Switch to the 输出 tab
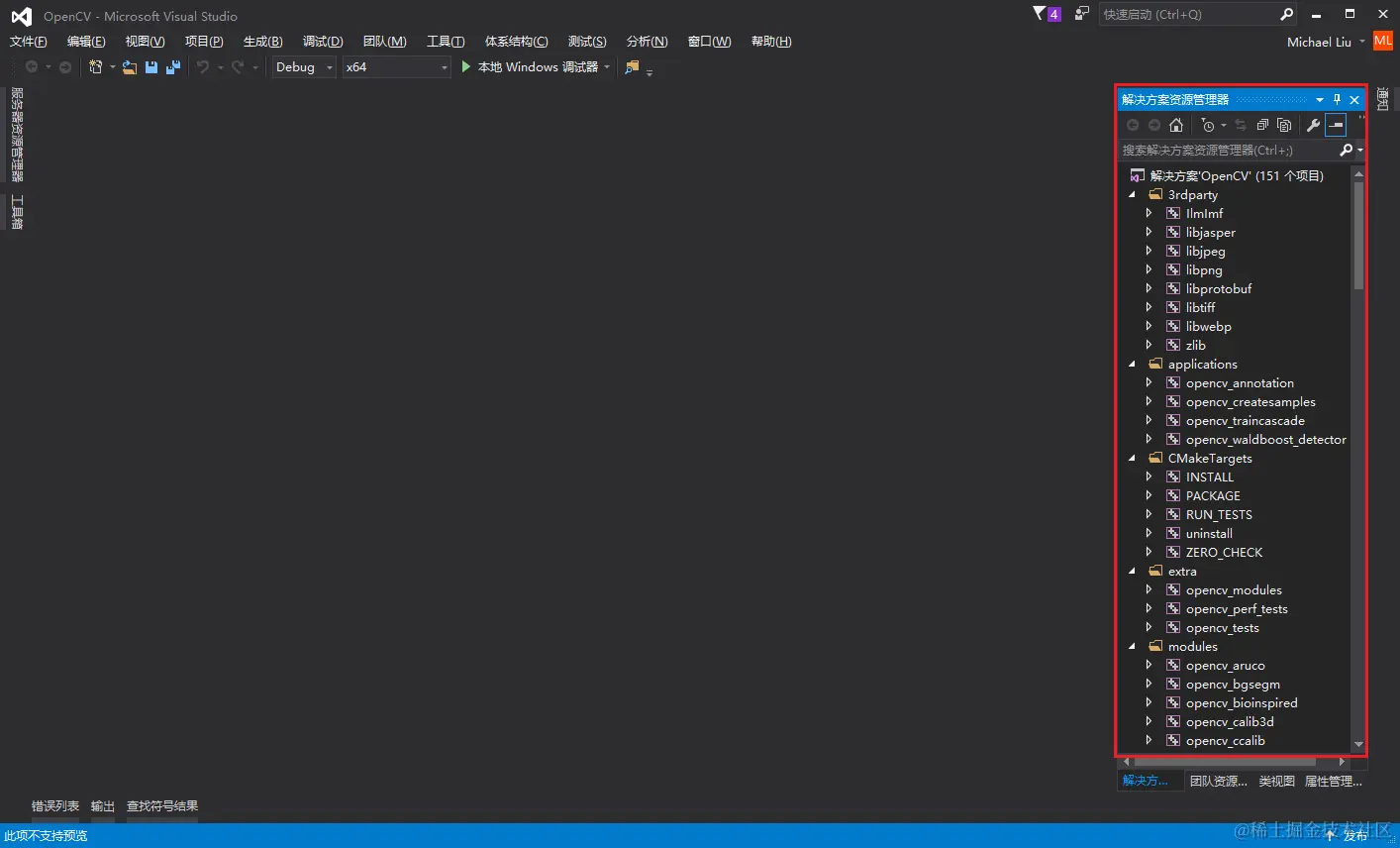 pos(103,806)
